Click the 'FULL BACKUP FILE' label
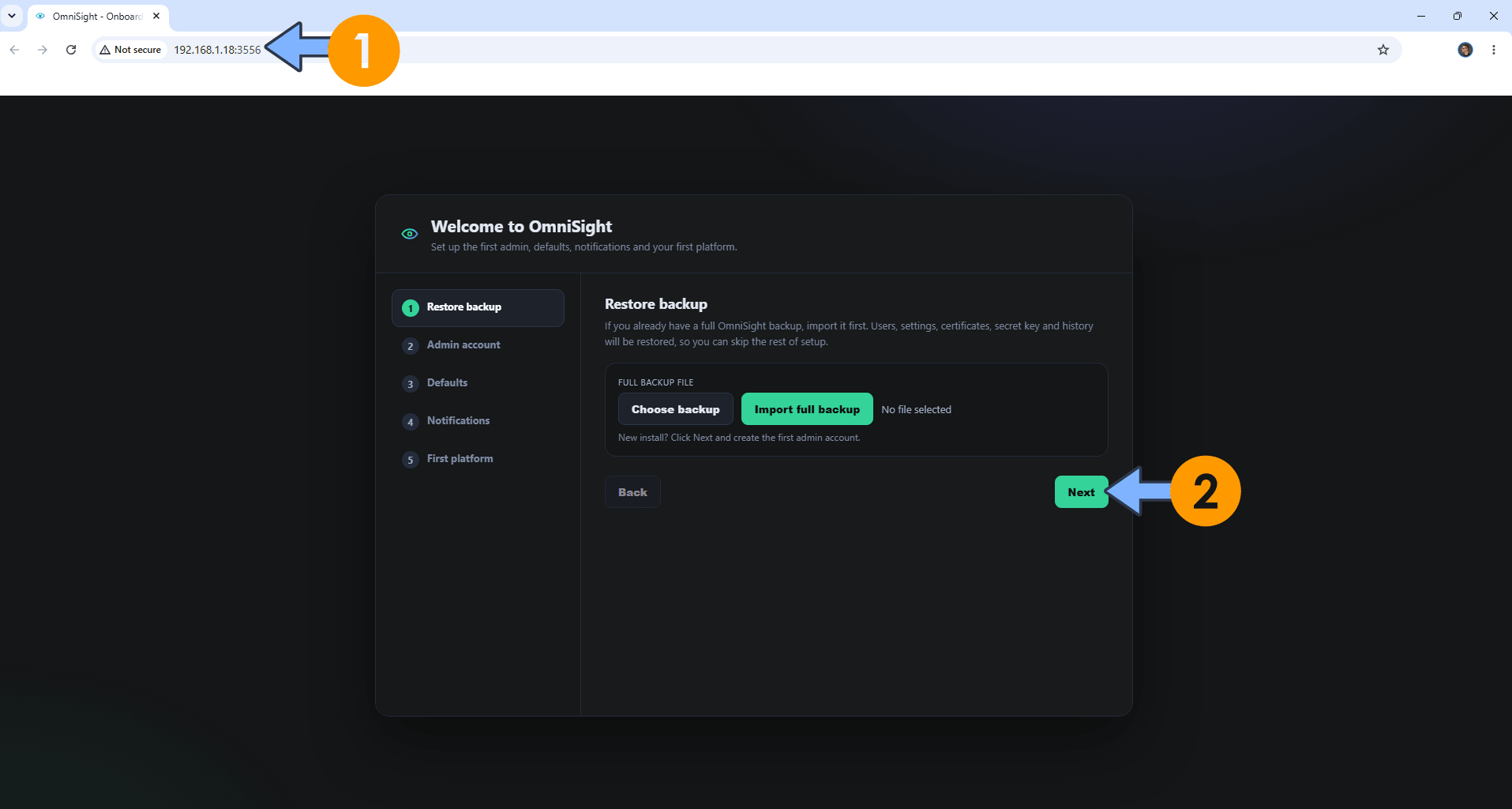Image resolution: width=1512 pixels, height=809 pixels. click(x=655, y=382)
